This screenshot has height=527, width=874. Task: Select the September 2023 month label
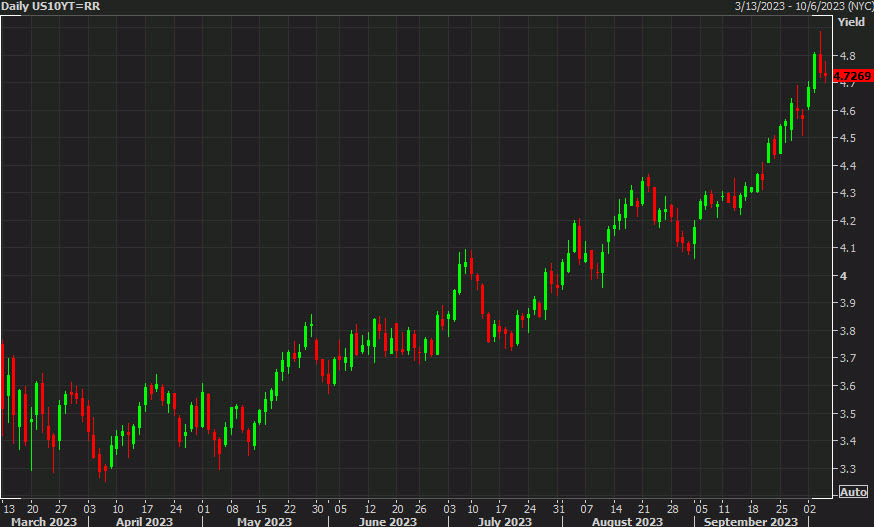click(x=750, y=521)
